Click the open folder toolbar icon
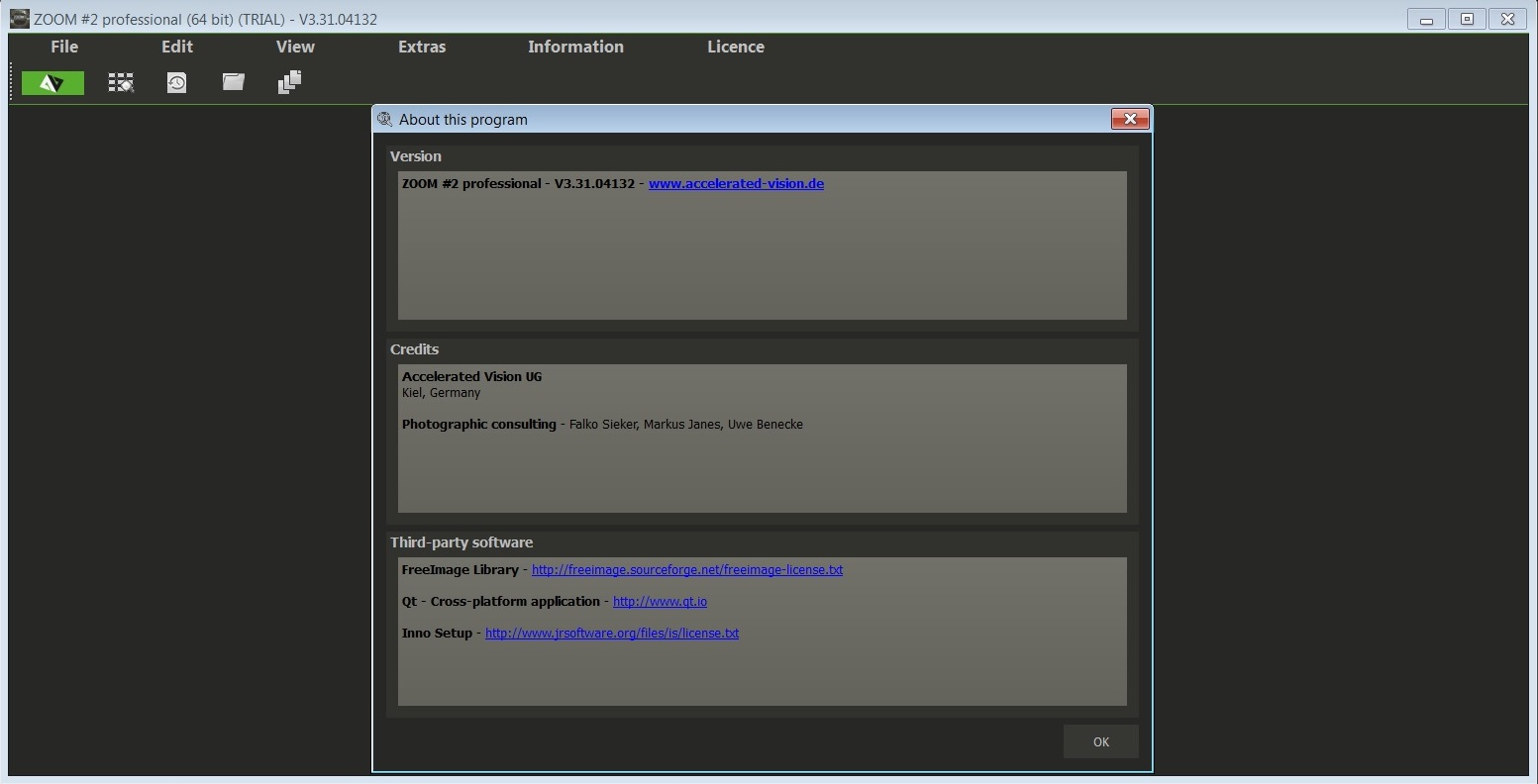The width and height of the screenshot is (1538, 784). (233, 82)
